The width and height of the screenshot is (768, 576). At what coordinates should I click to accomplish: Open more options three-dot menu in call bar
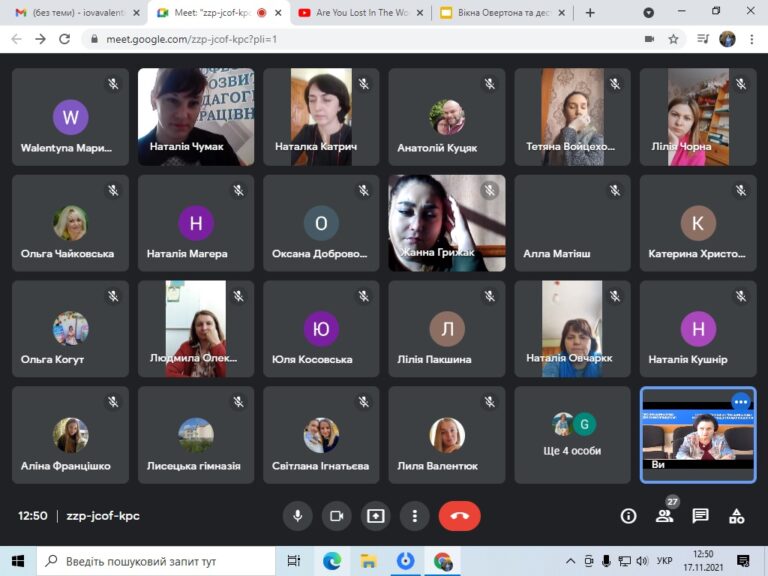[x=414, y=516]
